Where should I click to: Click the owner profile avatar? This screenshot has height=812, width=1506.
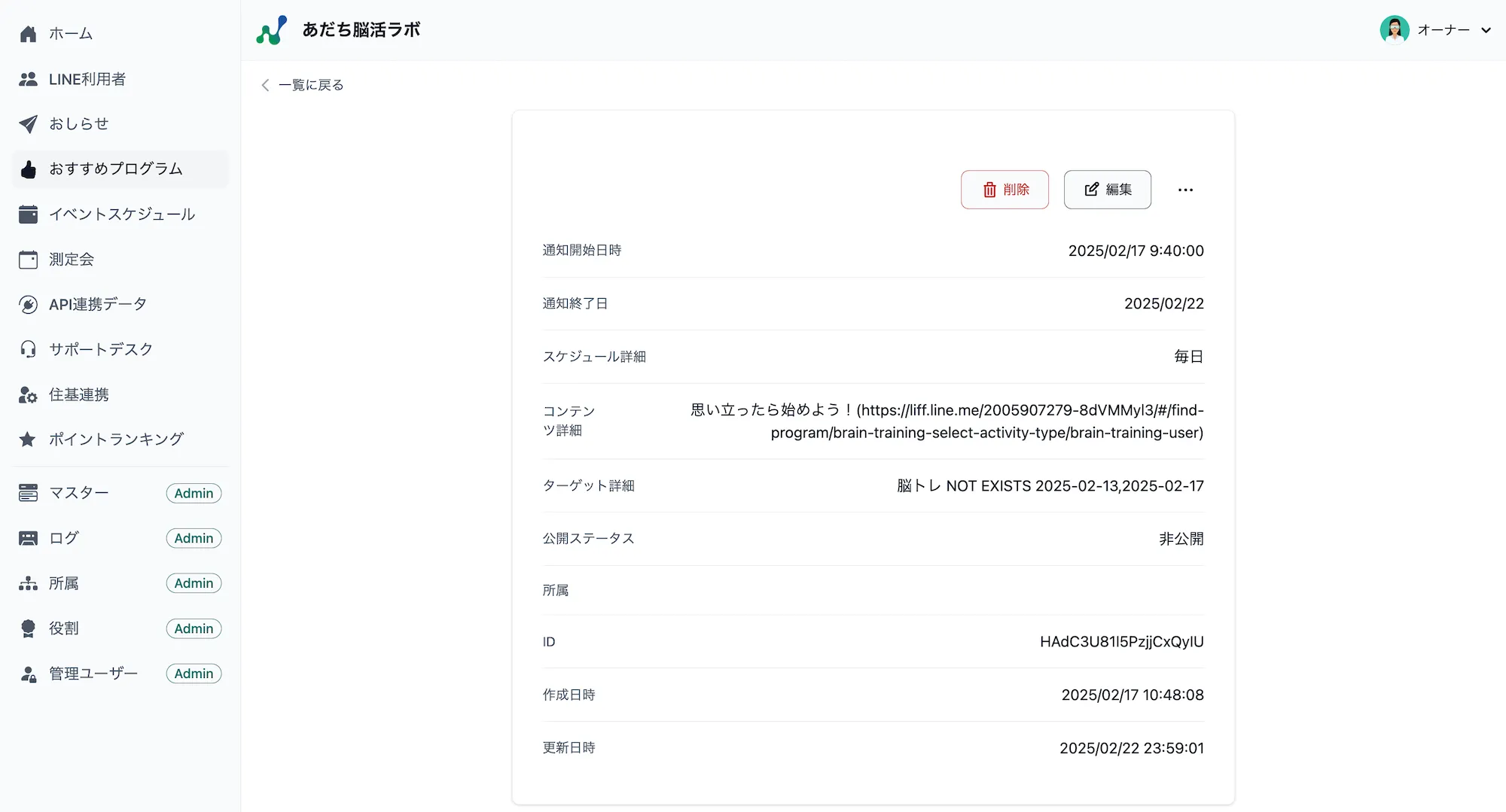(x=1394, y=30)
